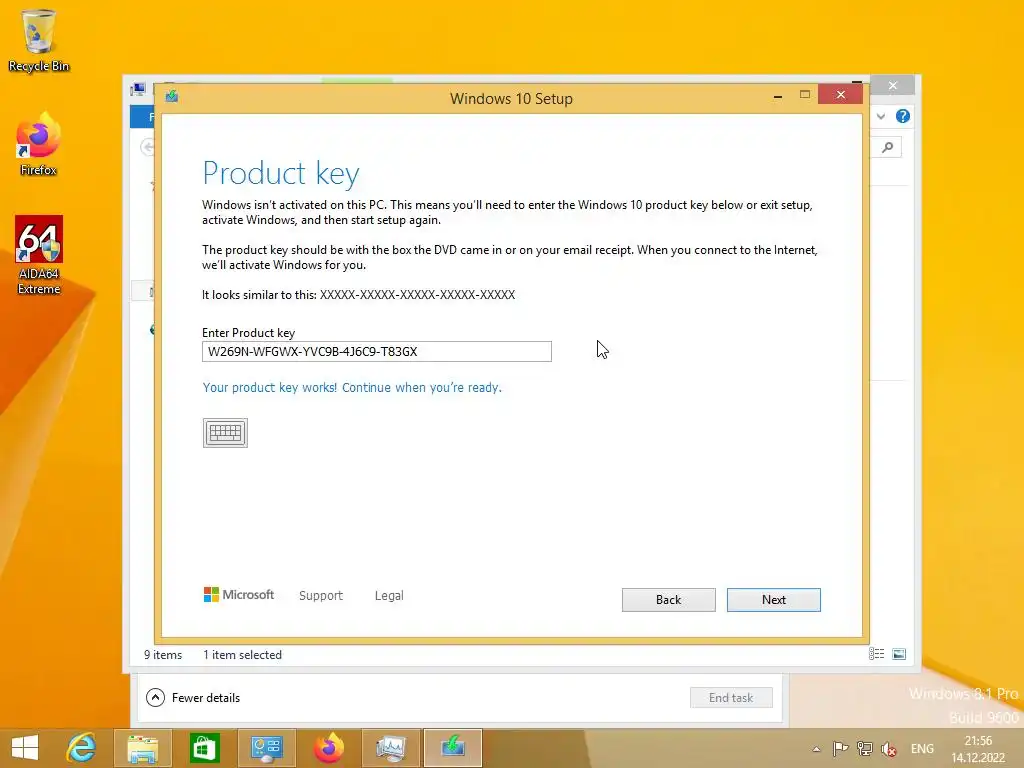
Task: Select the Firefox desktop shortcut
Action: (x=39, y=144)
